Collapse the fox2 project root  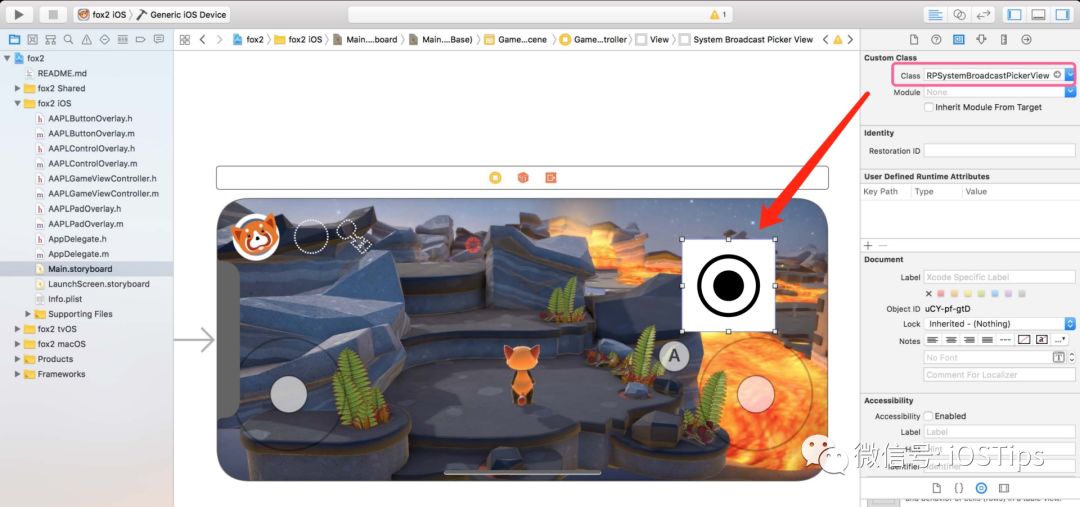tap(7, 59)
